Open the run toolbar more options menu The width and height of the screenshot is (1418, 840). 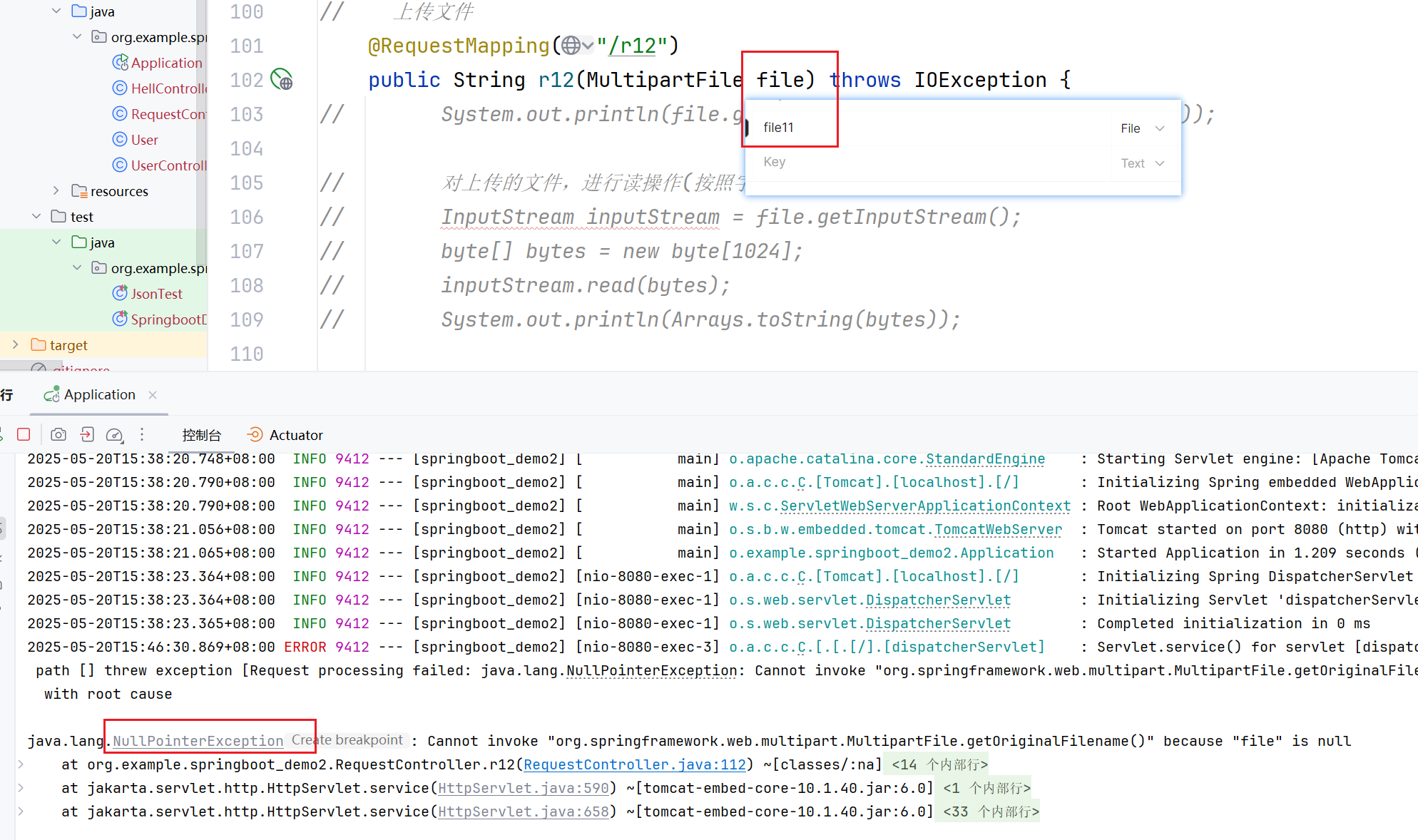point(142,434)
